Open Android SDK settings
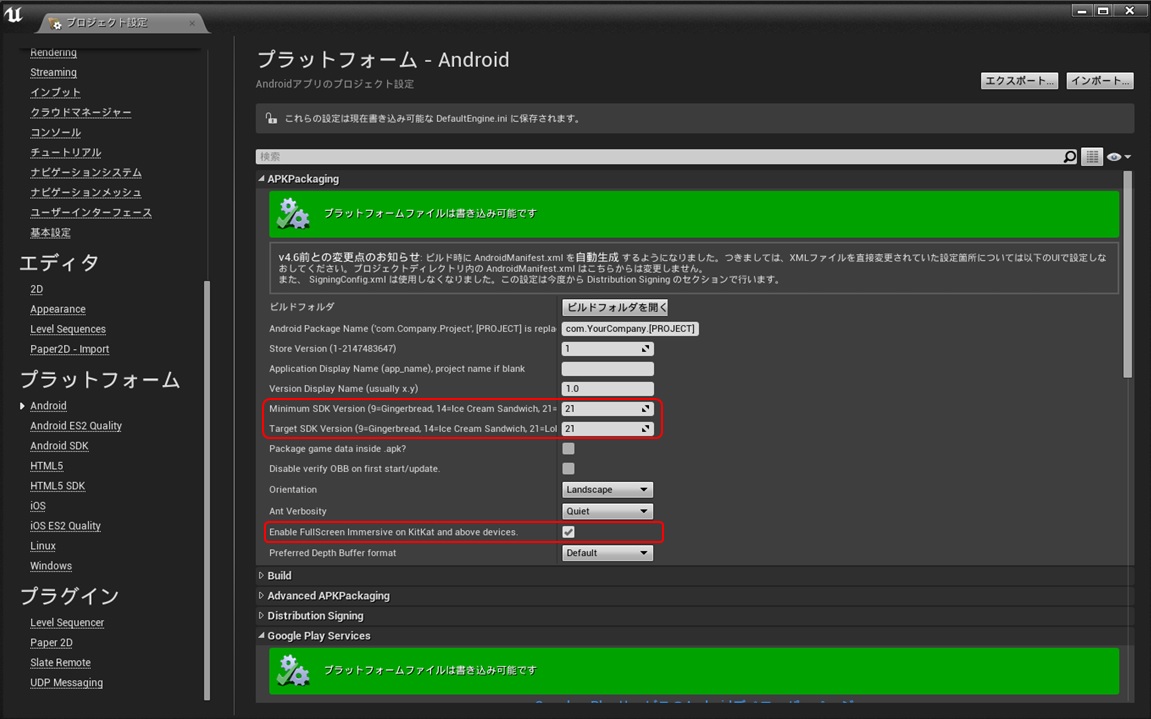 click(x=59, y=446)
